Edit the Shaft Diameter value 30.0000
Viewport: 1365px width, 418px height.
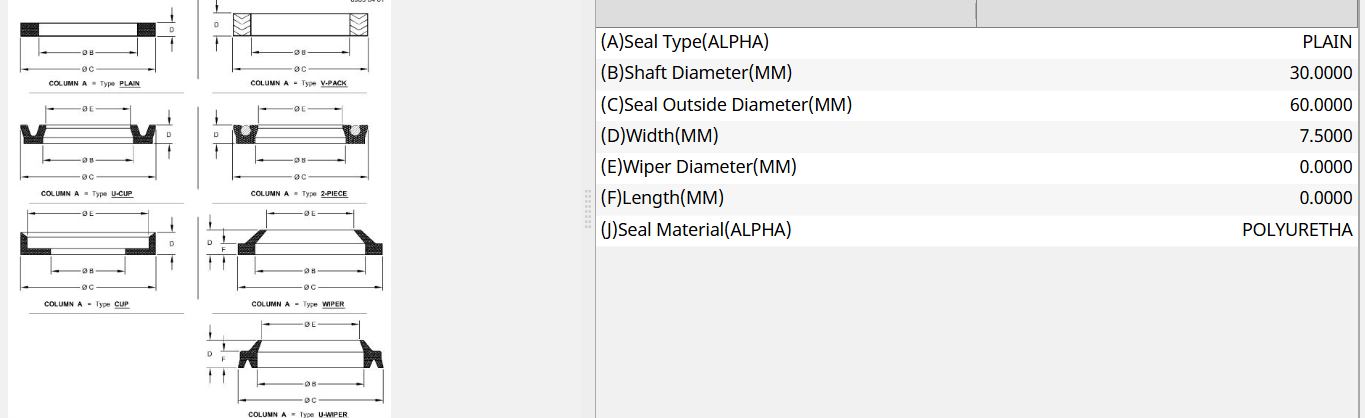tap(1321, 74)
